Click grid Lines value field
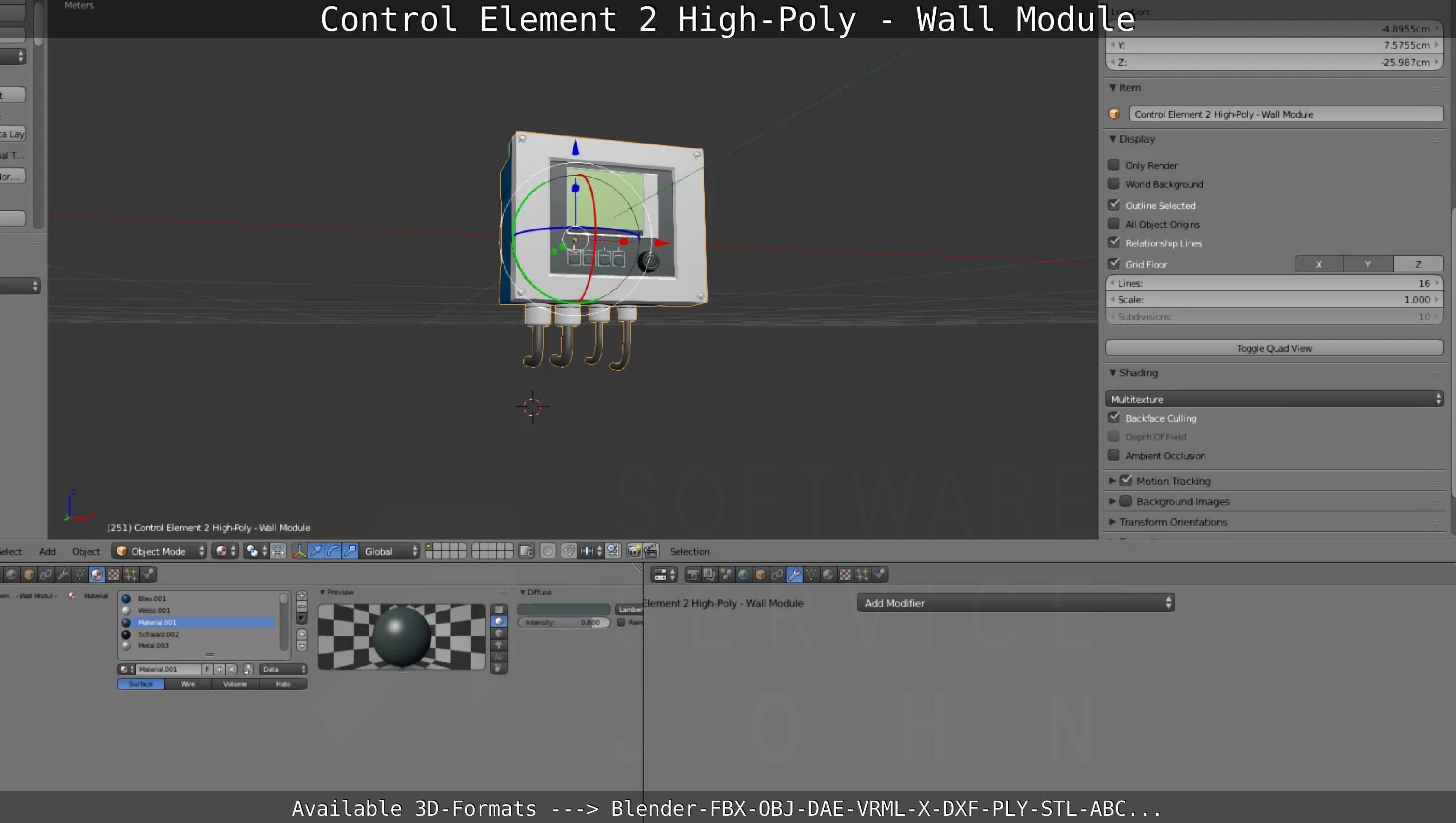This screenshot has height=823, width=1456. click(x=1274, y=283)
